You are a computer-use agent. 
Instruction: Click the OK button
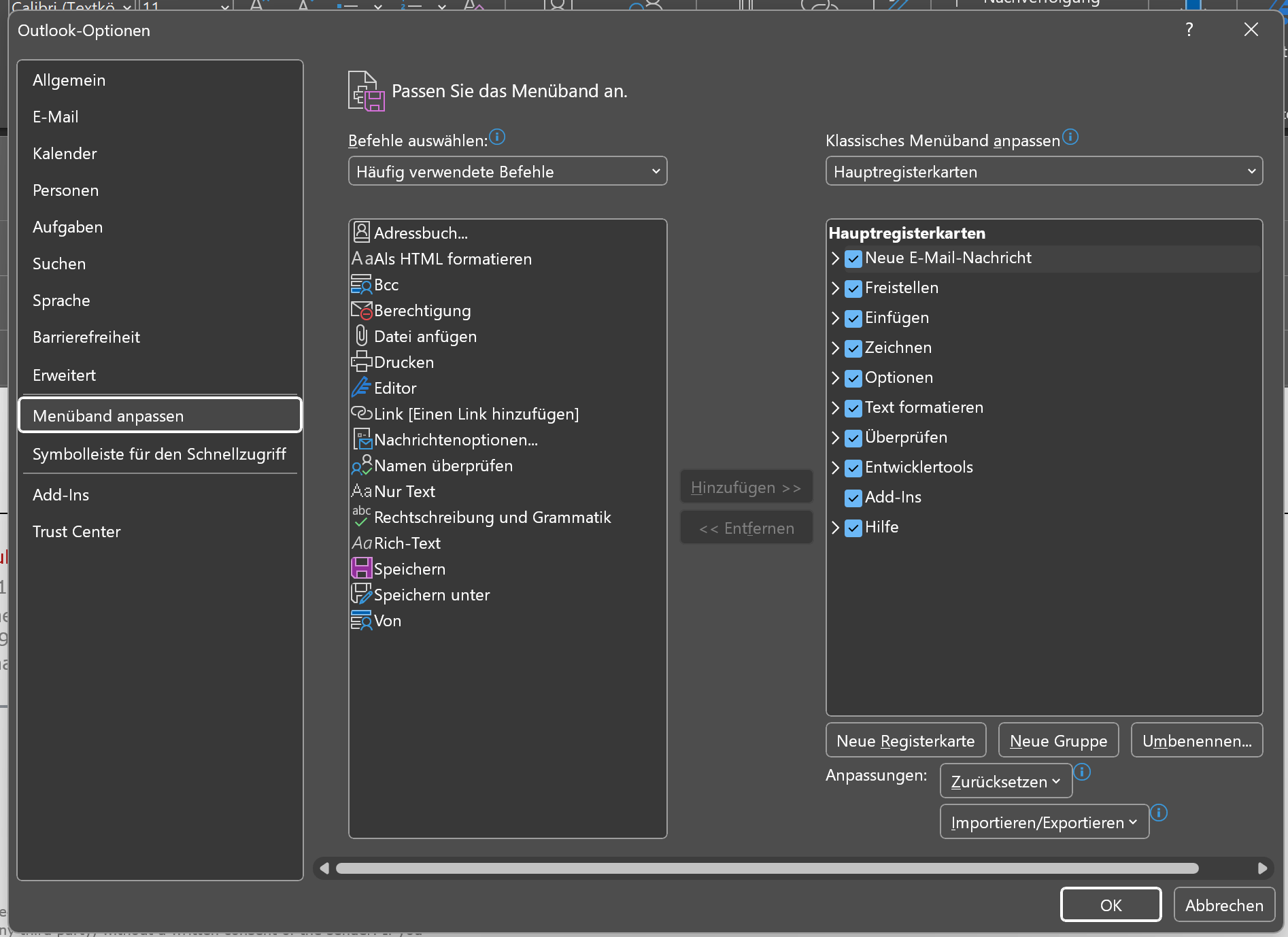point(1111,905)
